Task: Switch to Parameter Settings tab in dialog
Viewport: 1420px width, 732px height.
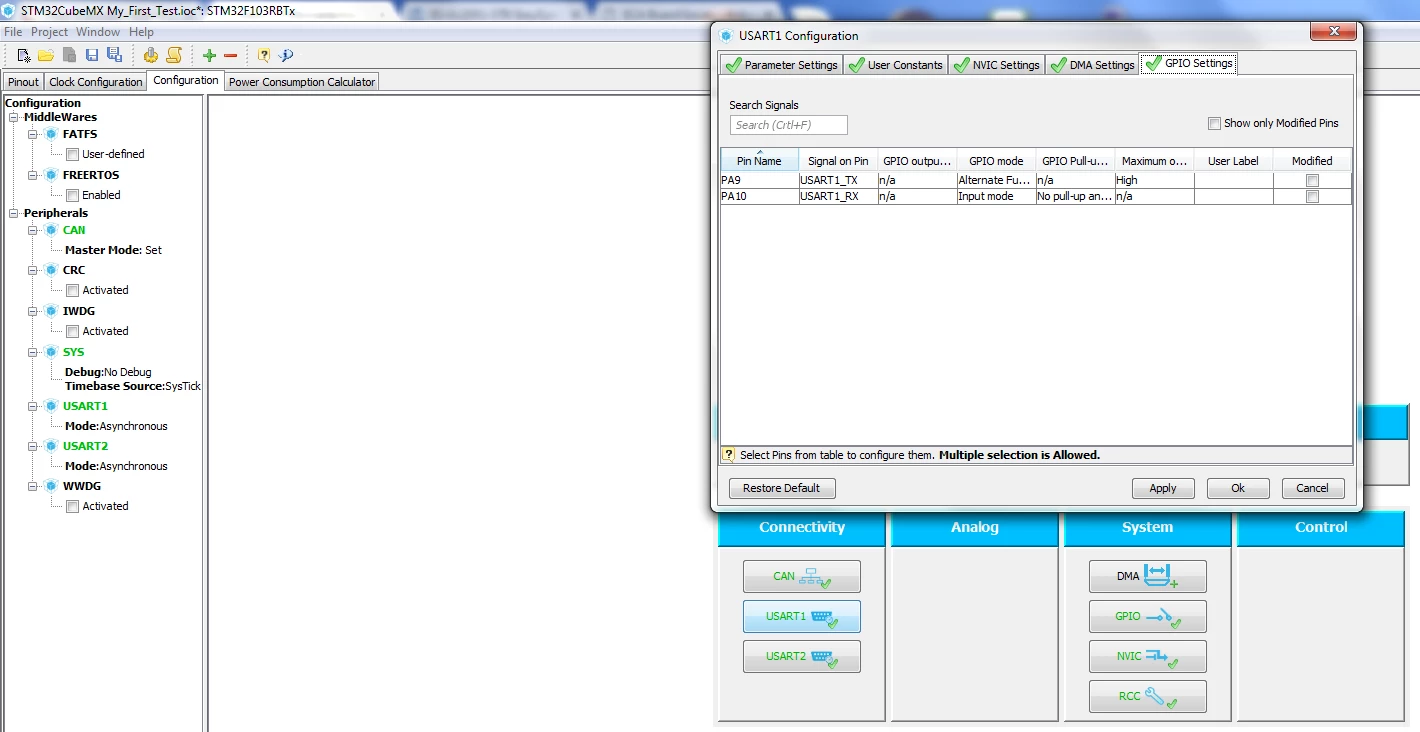Action: coord(781,65)
